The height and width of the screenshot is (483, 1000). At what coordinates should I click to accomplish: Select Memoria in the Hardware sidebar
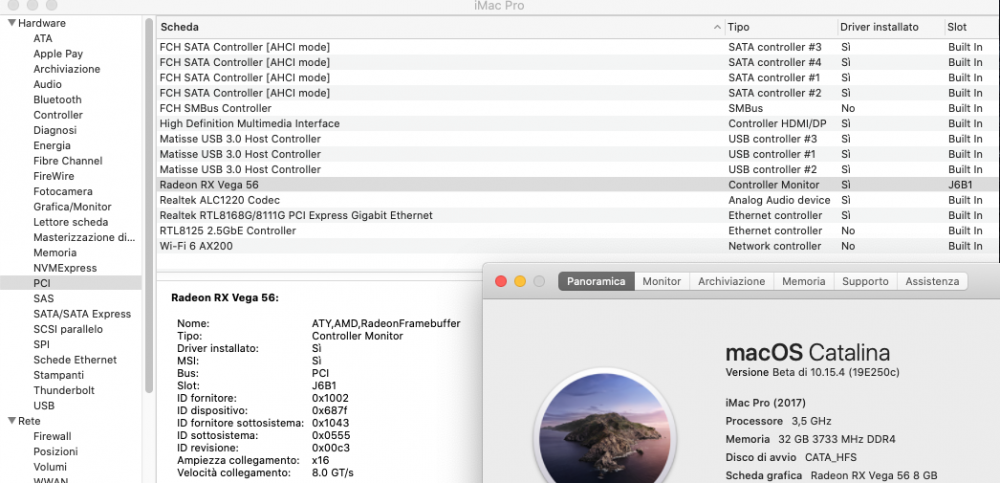pos(55,253)
